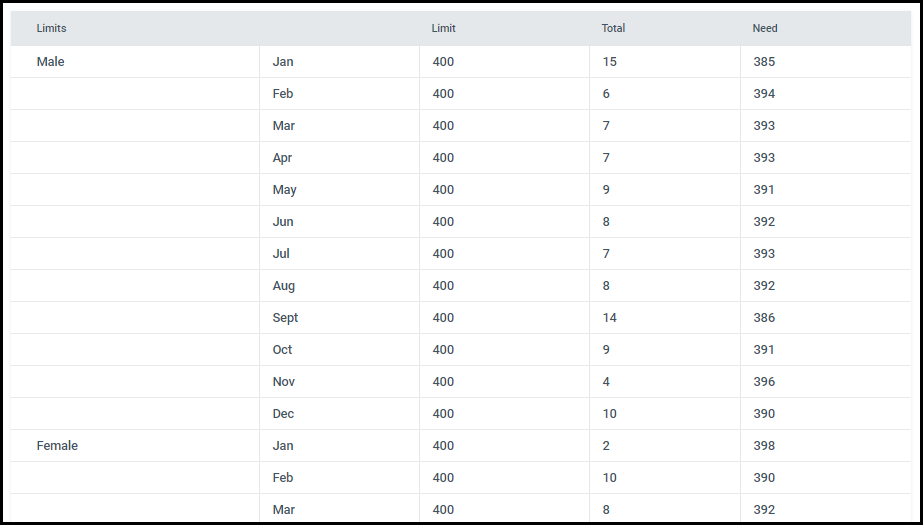
Task: Select the Male Nov month cell
Action: tap(339, 382)
